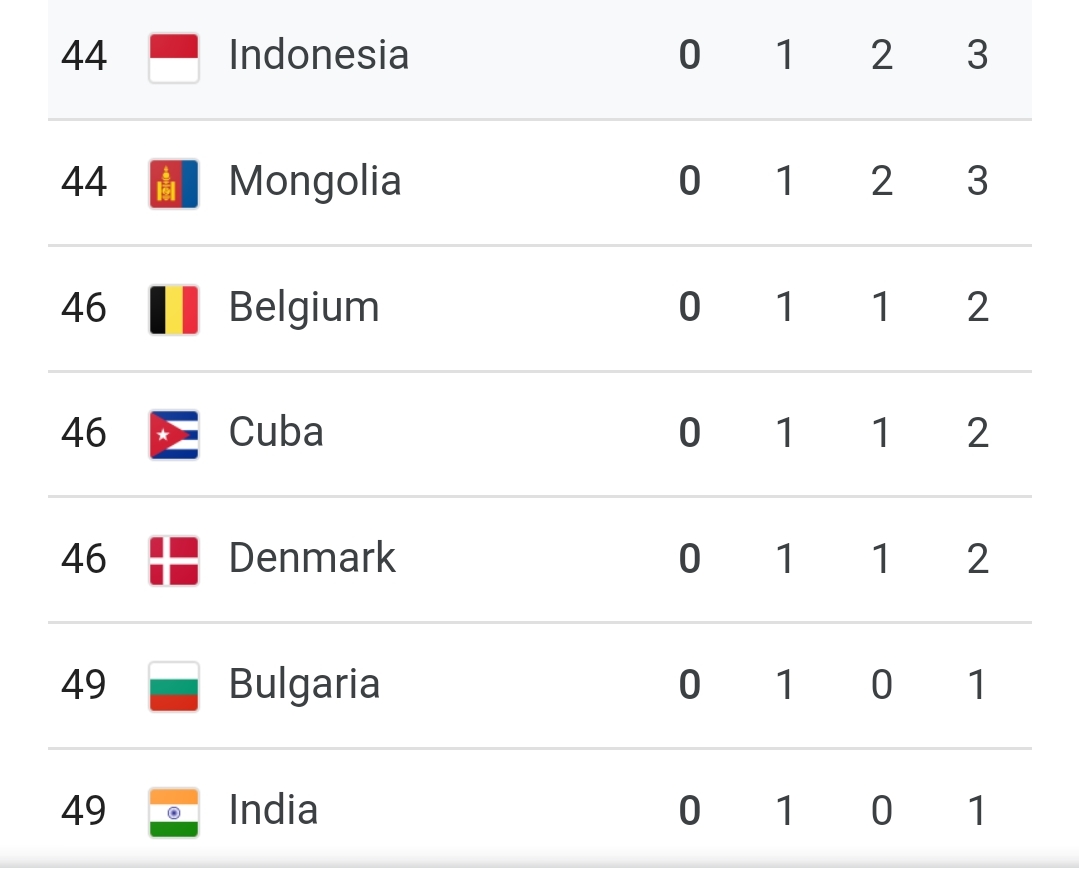
Task: Open the India country name
Action: coord(273,810)
